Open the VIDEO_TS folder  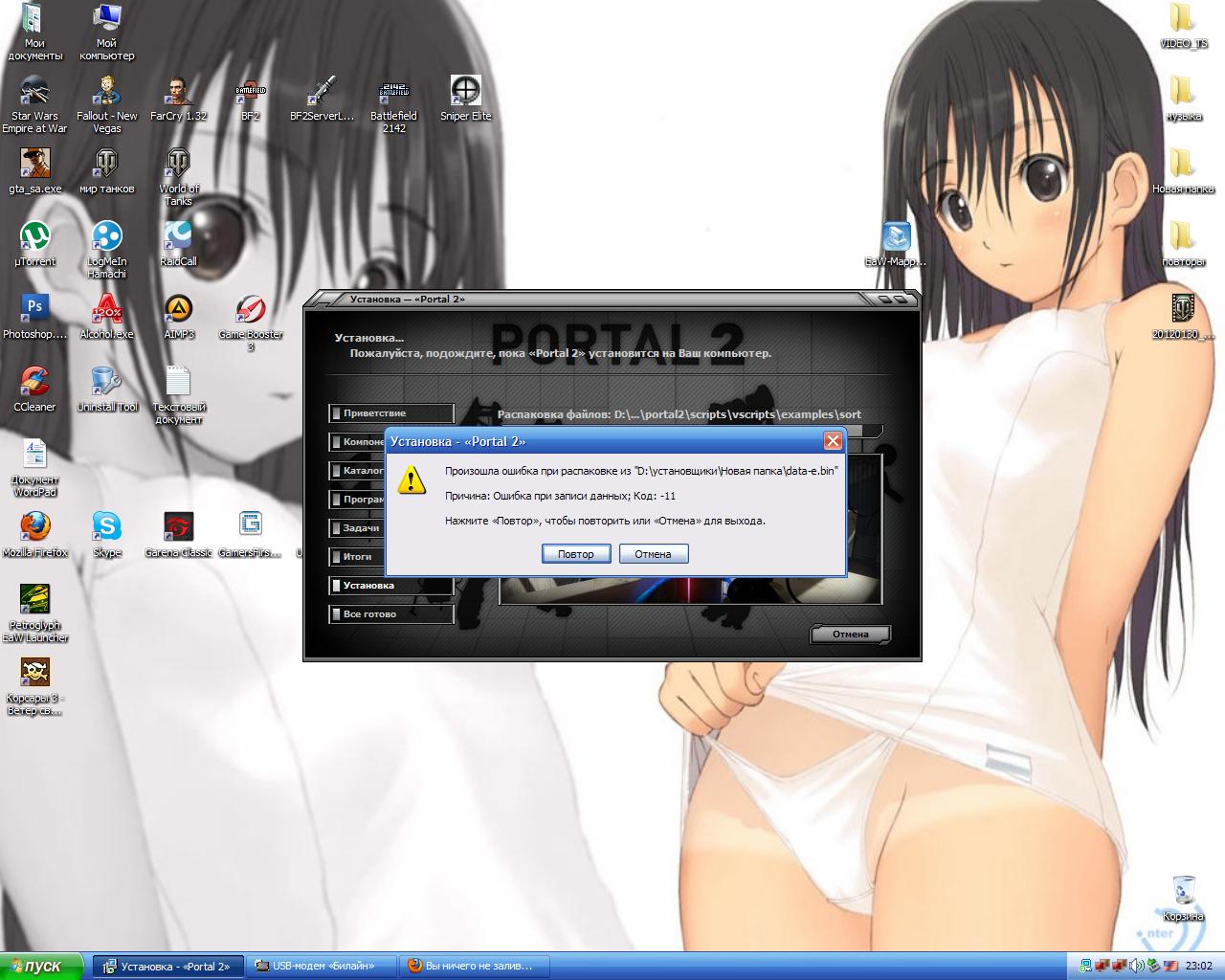1183,27
